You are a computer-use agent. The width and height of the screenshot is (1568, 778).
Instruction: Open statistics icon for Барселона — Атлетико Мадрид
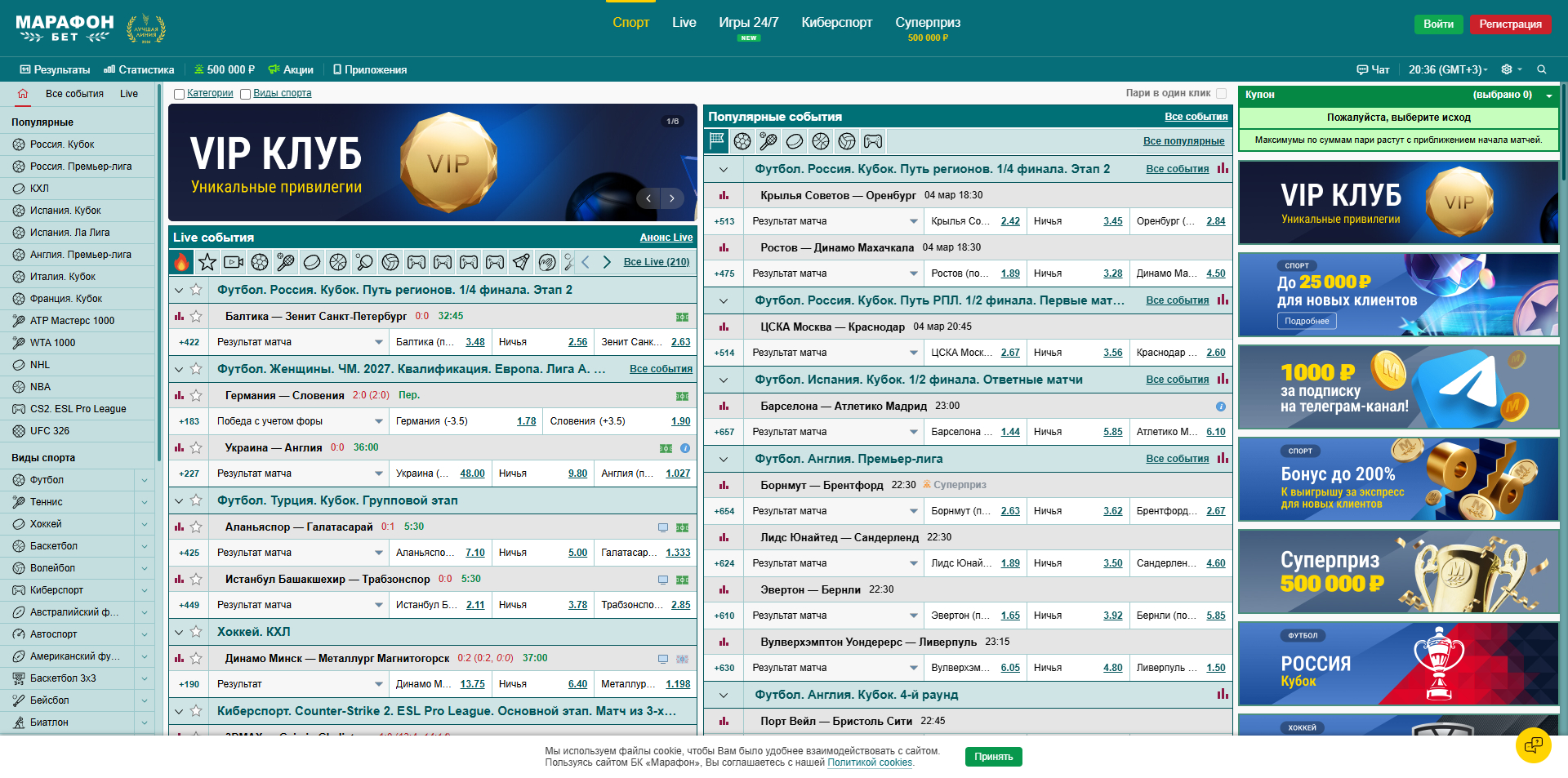click(724, 406)
